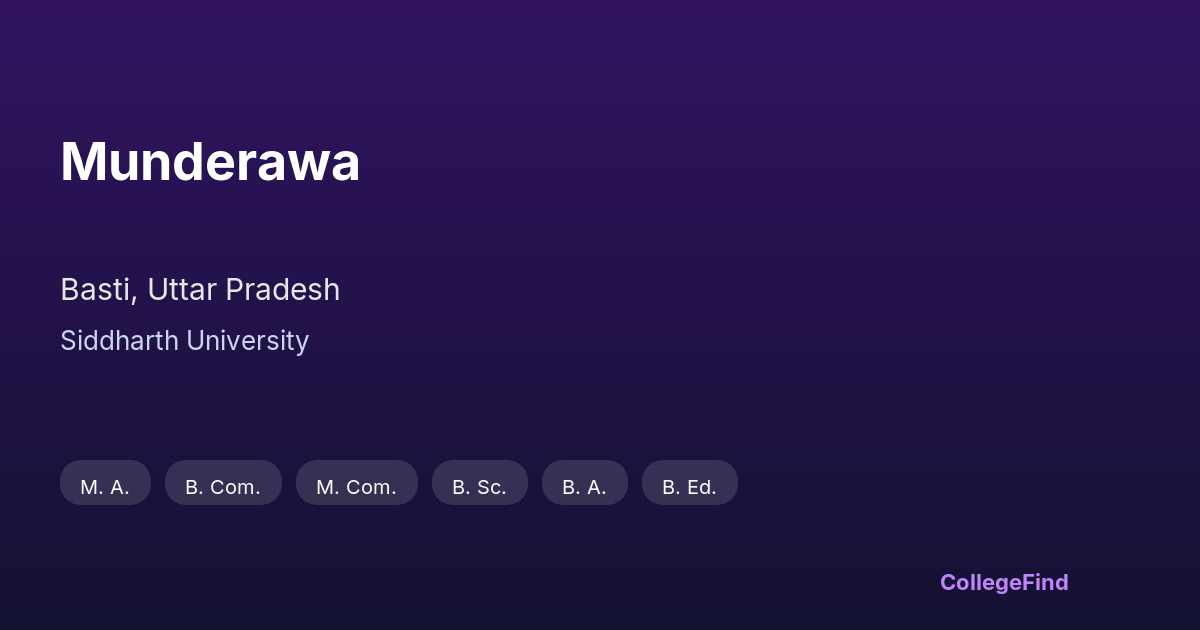Screen dimensions: 1200x630
Task: Select the B. A. course chip
Action: (x=584, y=483)
